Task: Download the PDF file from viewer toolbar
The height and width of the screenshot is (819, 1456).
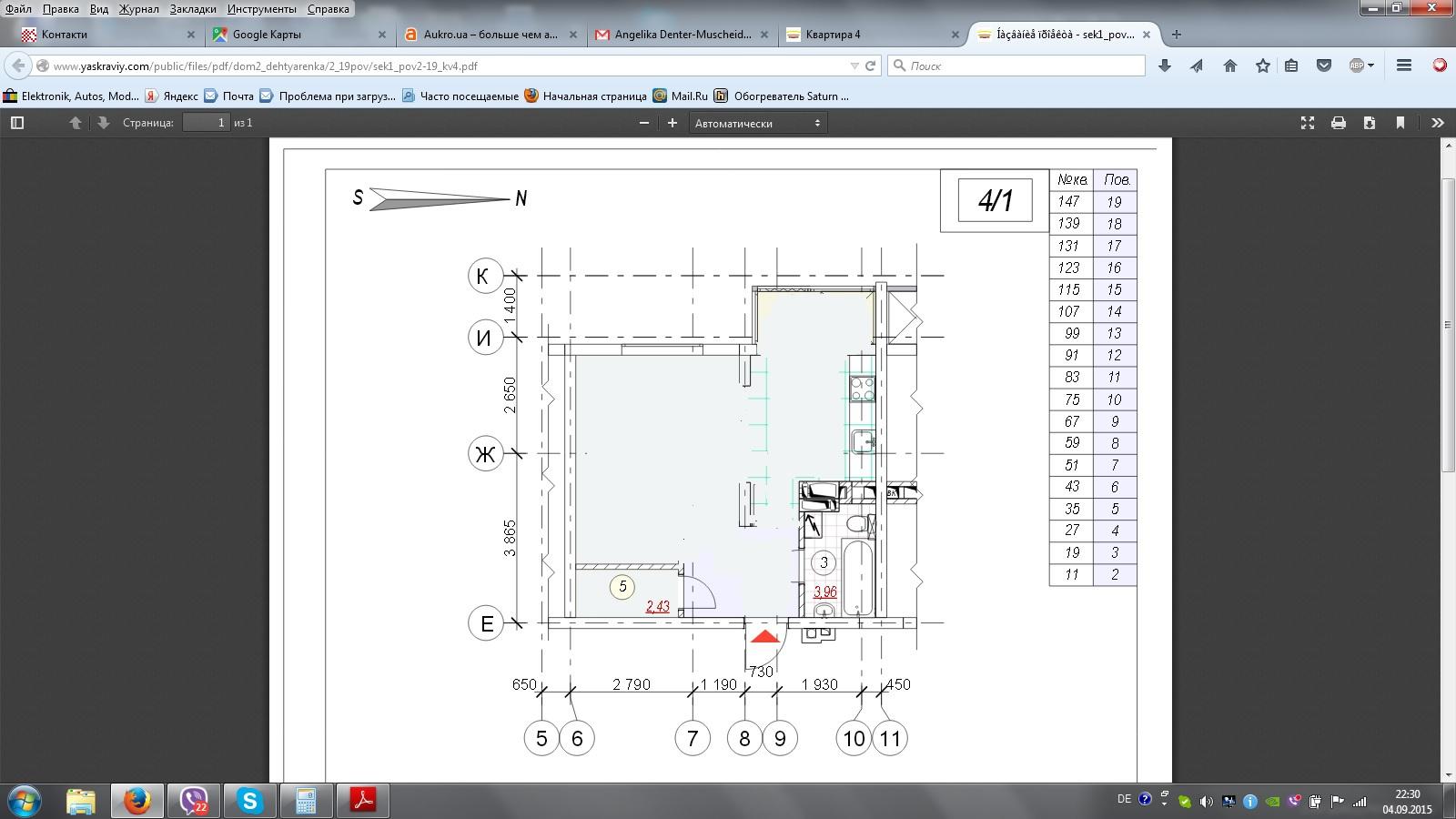Action: (1370, 123)
